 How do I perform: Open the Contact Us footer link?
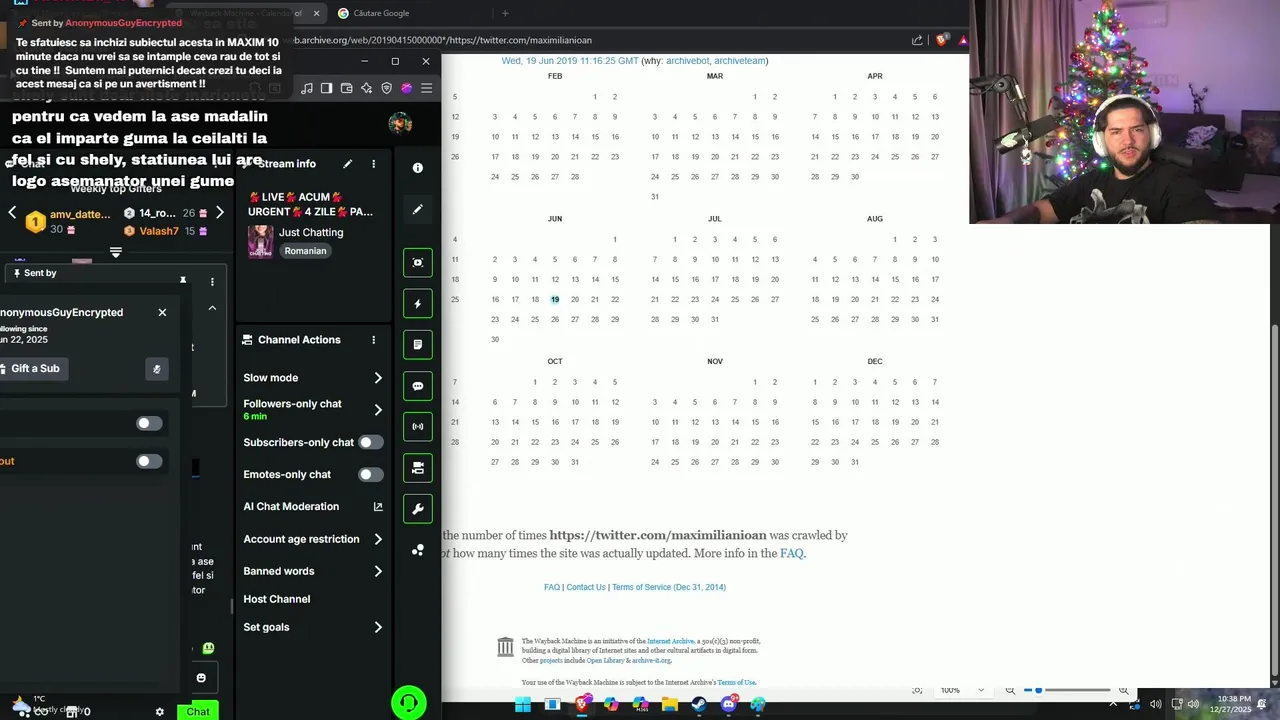pyautogui.click(x=586, y=587)
